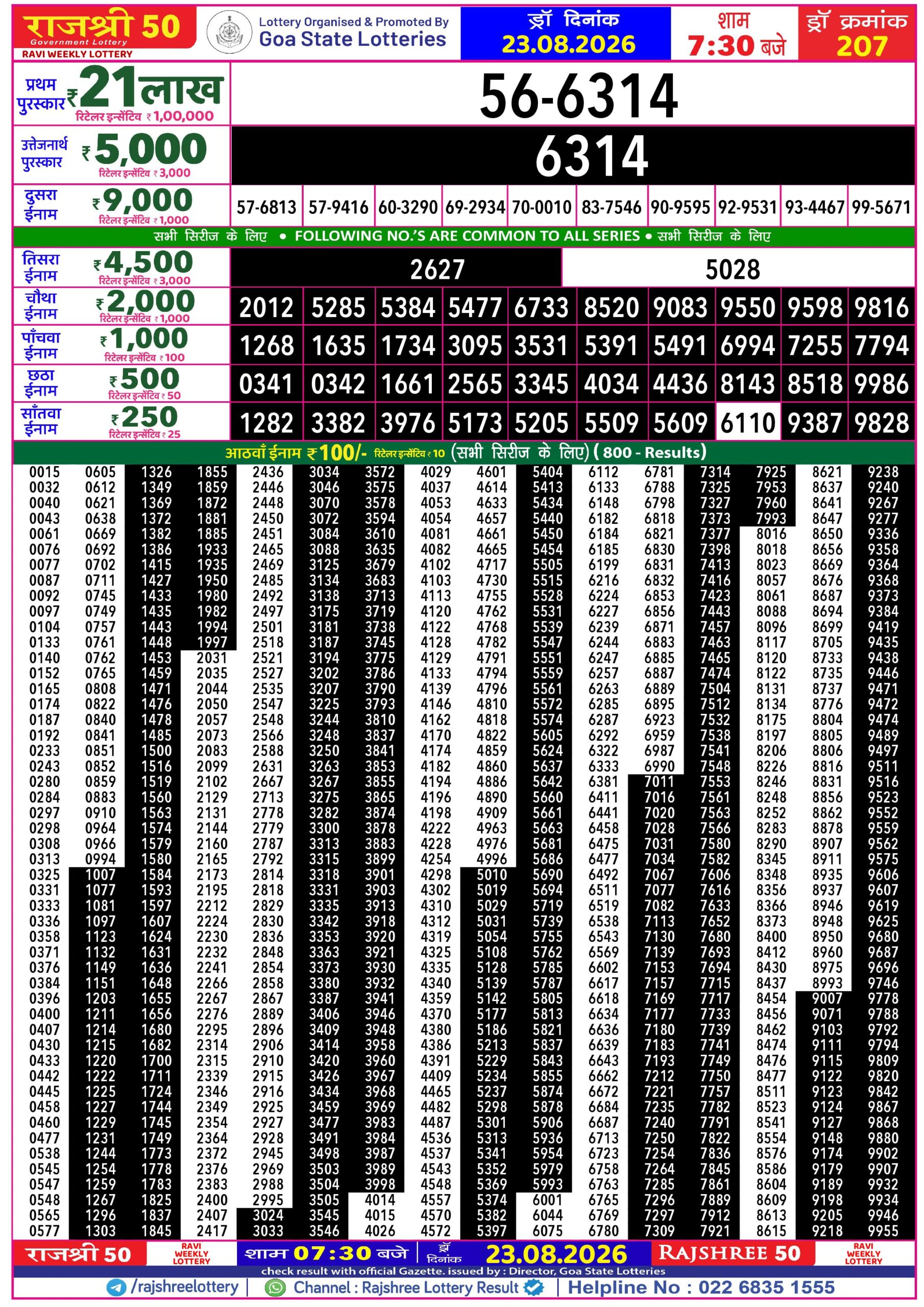Click the blue verified badge icon
This screenshot has height=1307, width=924.
[533, 1287]
